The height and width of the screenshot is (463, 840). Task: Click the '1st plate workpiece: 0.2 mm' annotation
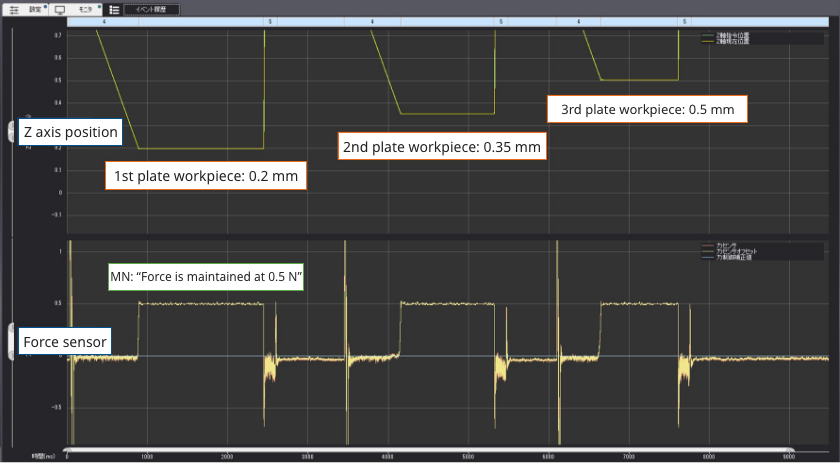(205, 176)
